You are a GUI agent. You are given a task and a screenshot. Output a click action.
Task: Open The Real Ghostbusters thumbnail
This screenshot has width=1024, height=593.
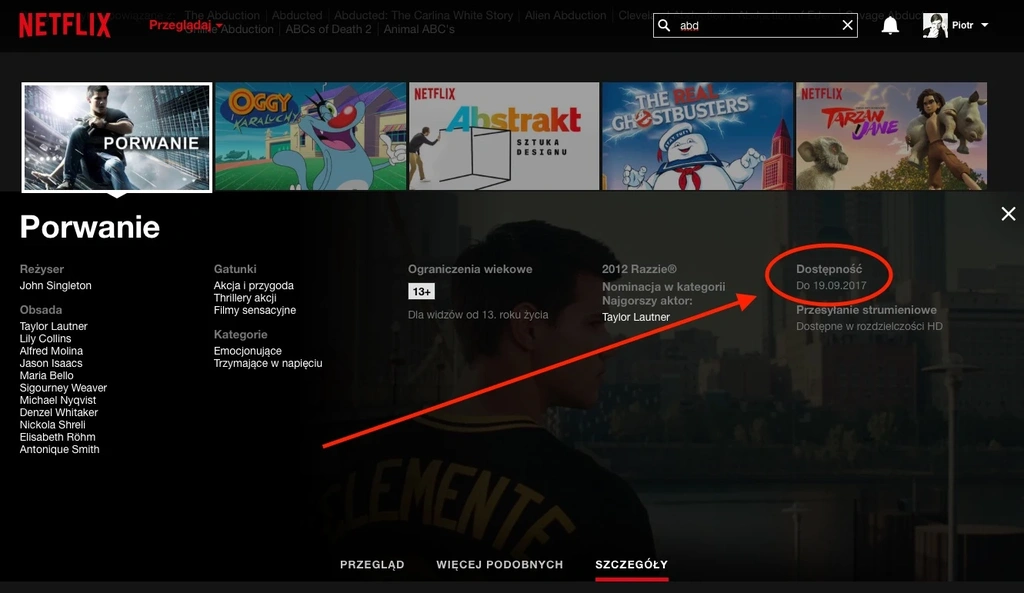point(697,136)
